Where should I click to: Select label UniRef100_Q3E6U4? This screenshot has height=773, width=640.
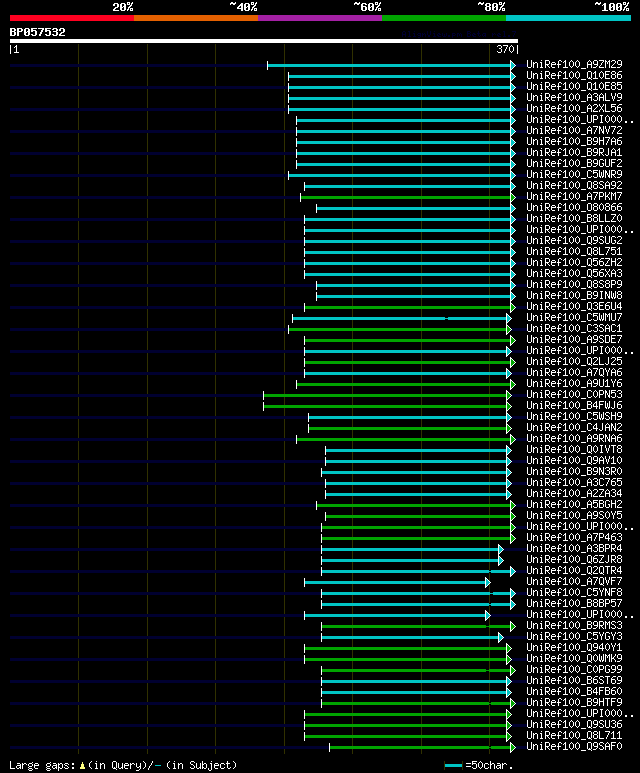[x=574, y=307]
